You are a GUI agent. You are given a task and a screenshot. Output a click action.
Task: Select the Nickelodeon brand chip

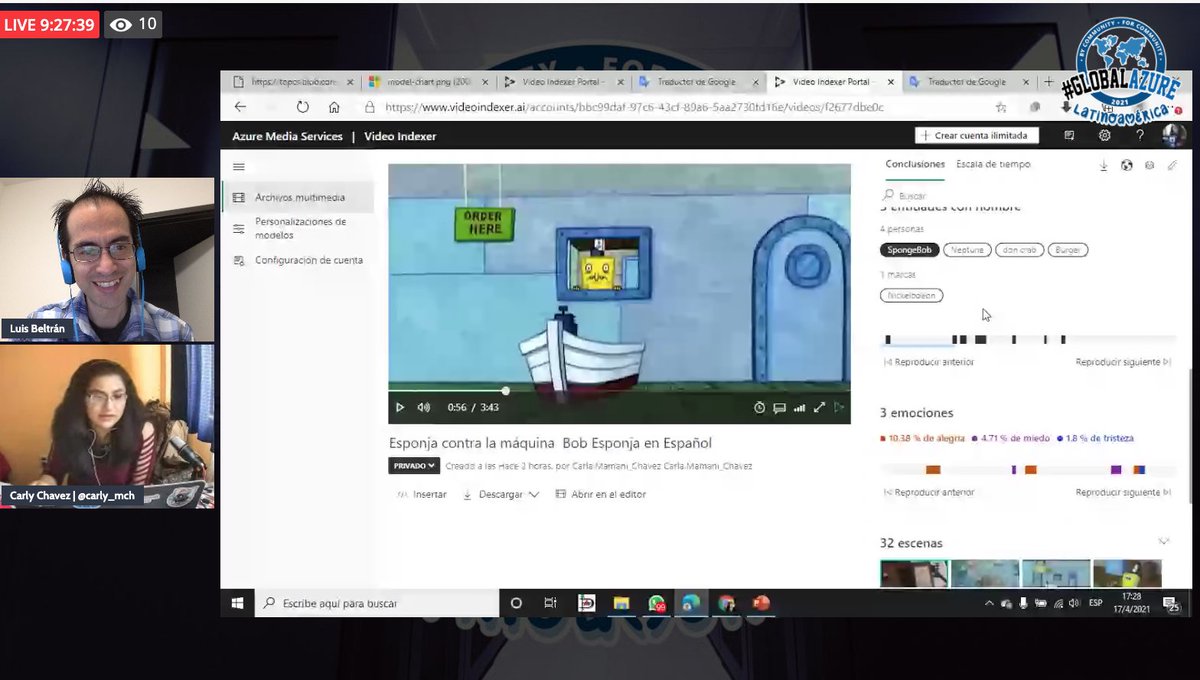(912, 295)
